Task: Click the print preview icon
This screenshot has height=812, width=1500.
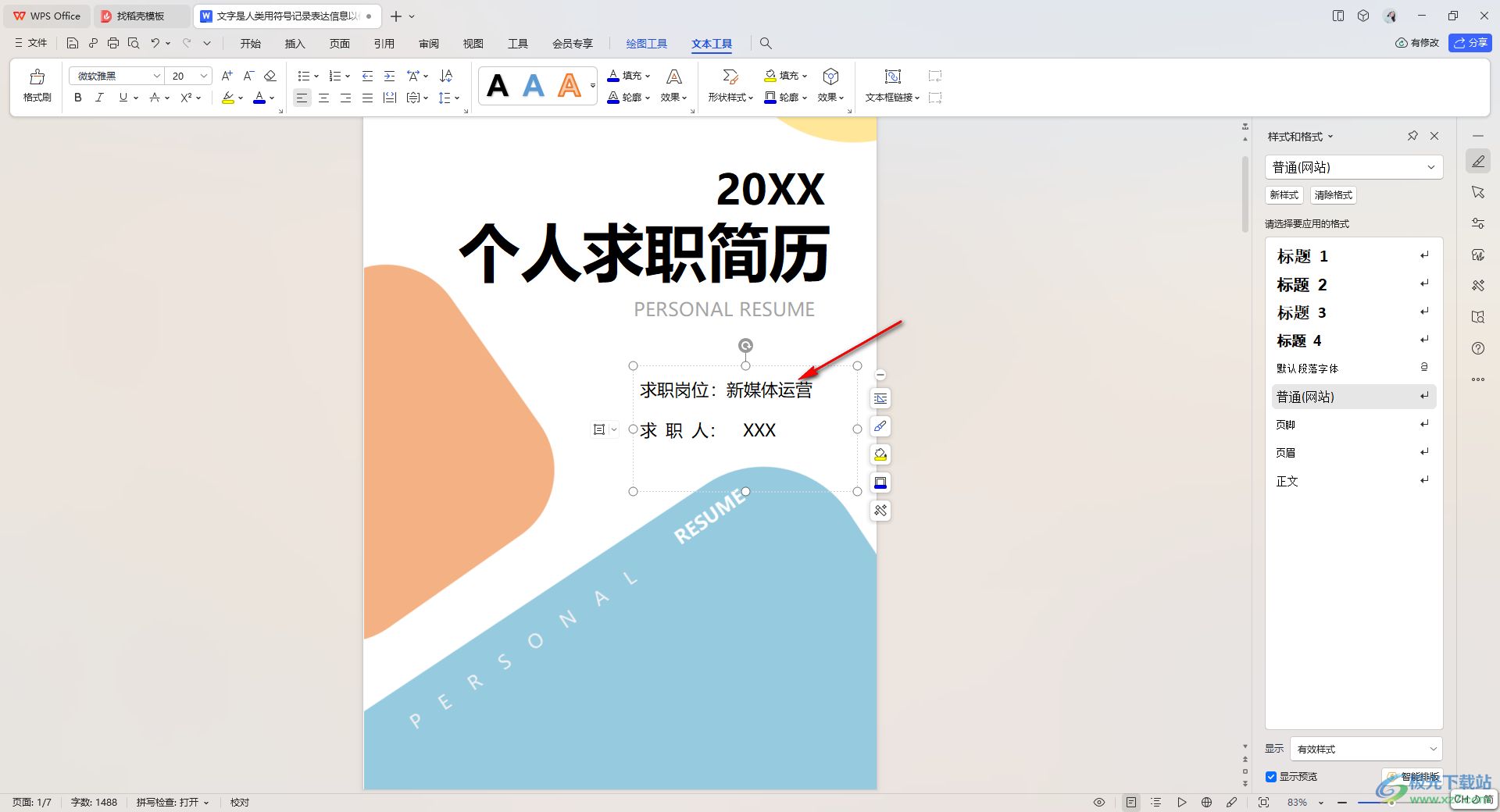Action: 134,43
